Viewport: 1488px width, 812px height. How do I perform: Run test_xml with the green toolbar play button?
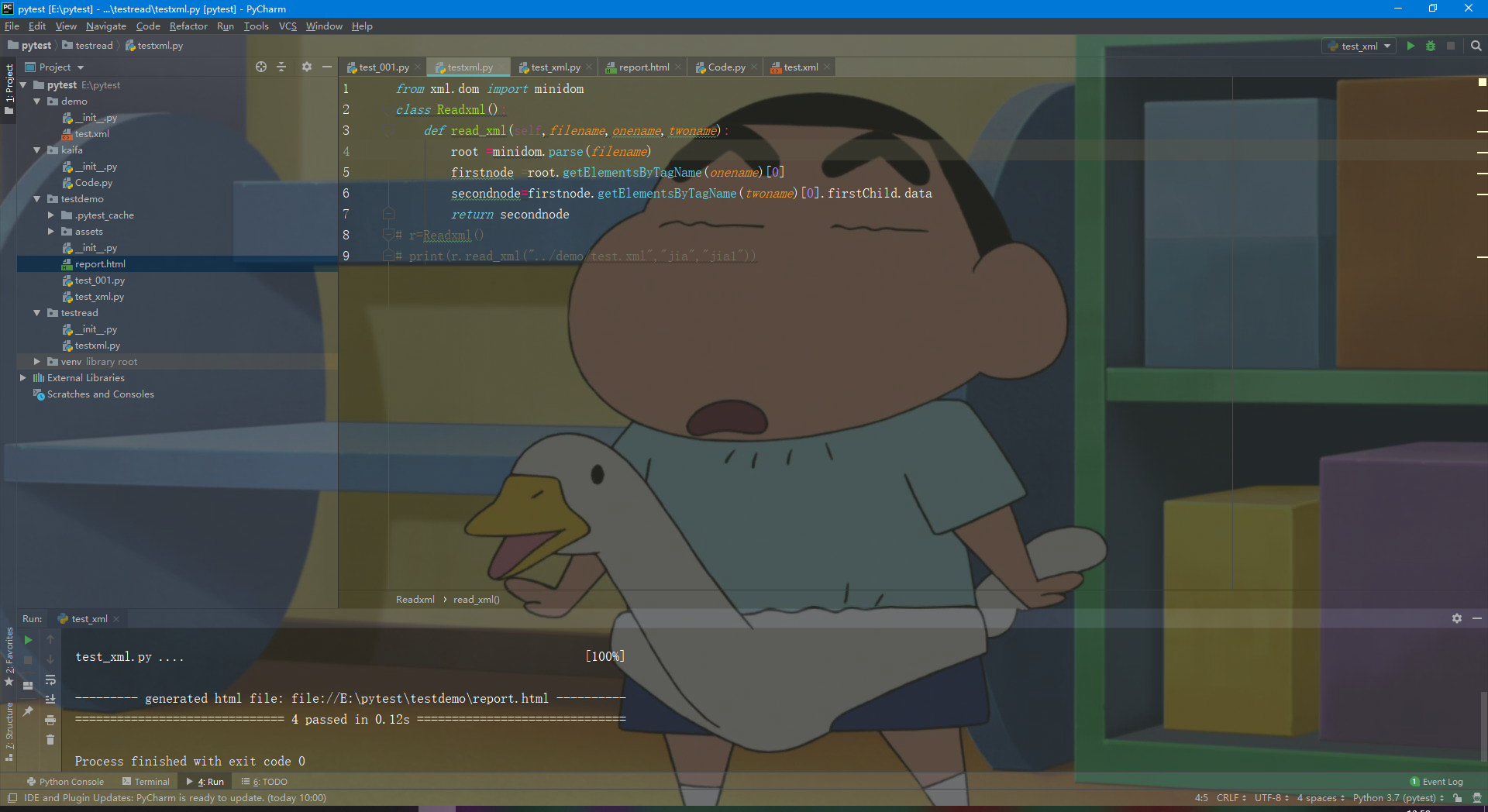[1410, 46]
